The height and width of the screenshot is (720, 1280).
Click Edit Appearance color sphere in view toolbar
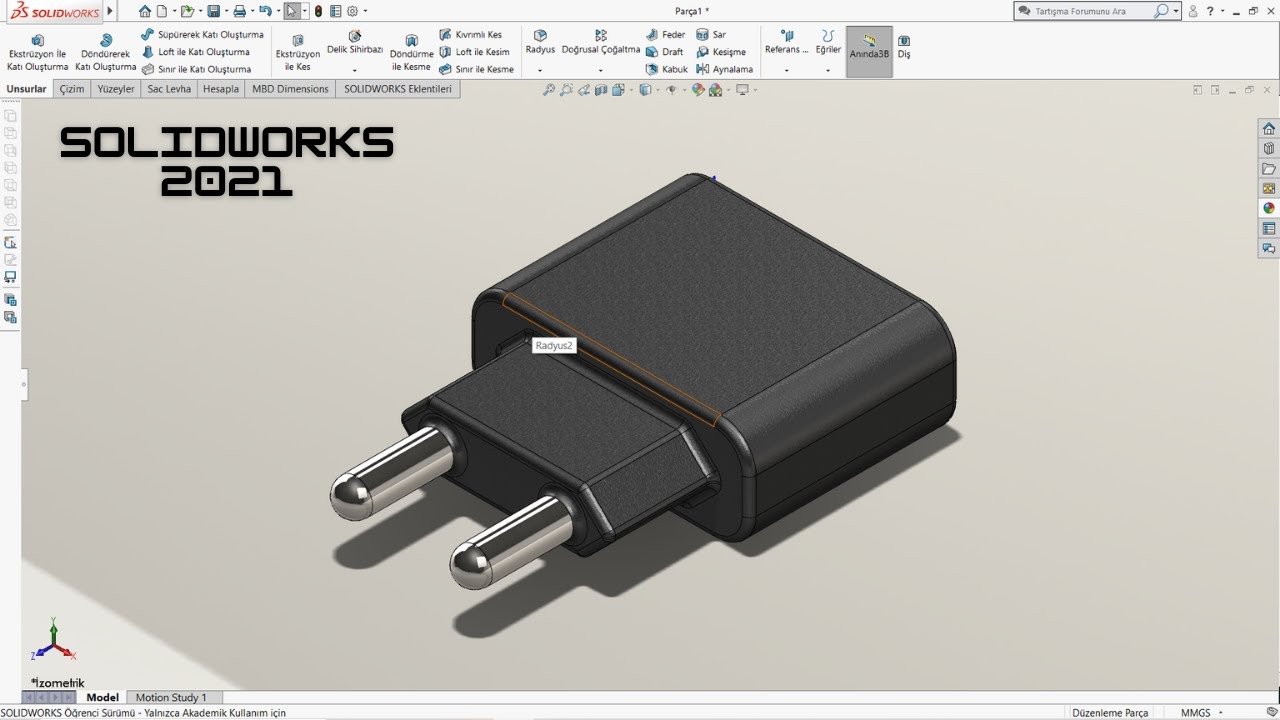click(699, 90)
